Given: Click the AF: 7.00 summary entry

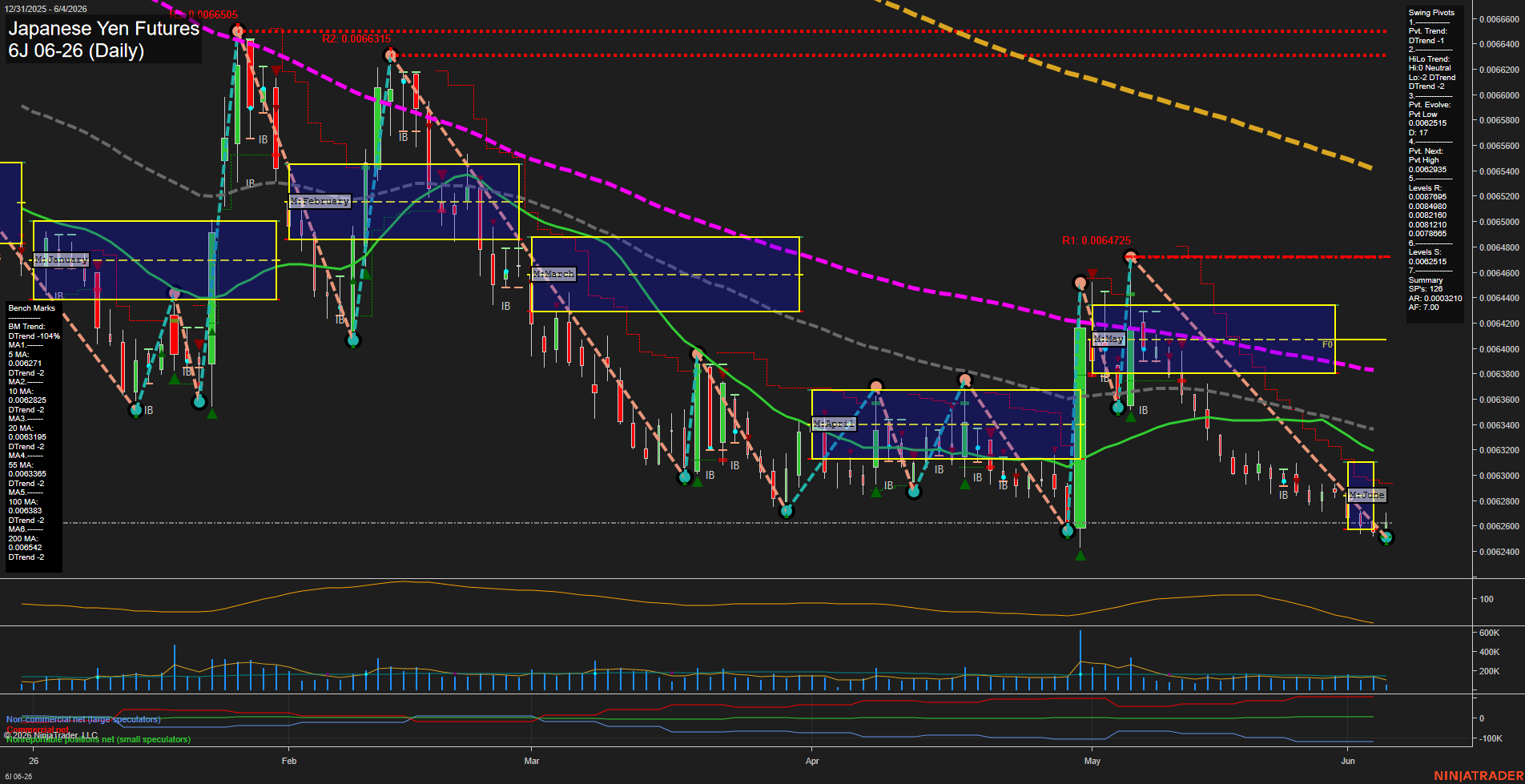Looking at the screenshot, I should click(1424, 308).
